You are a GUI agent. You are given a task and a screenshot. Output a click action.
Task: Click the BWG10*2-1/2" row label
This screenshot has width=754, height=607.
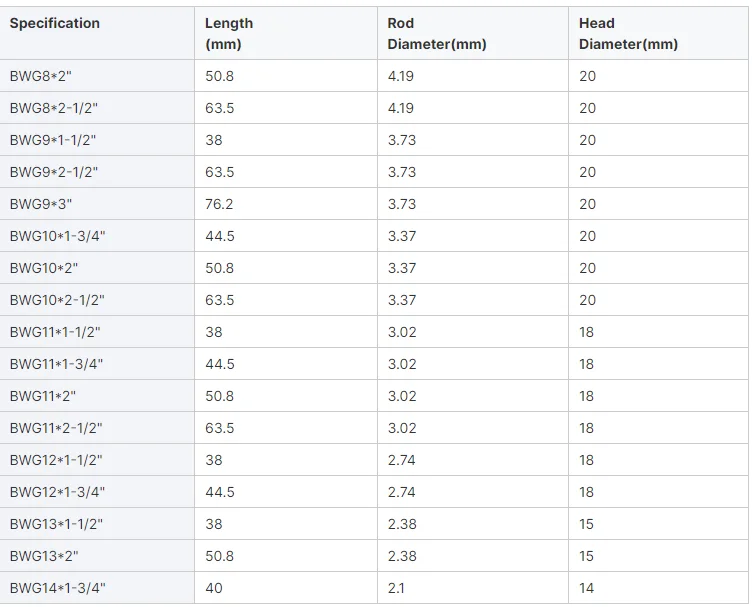[x=57, y=300]
